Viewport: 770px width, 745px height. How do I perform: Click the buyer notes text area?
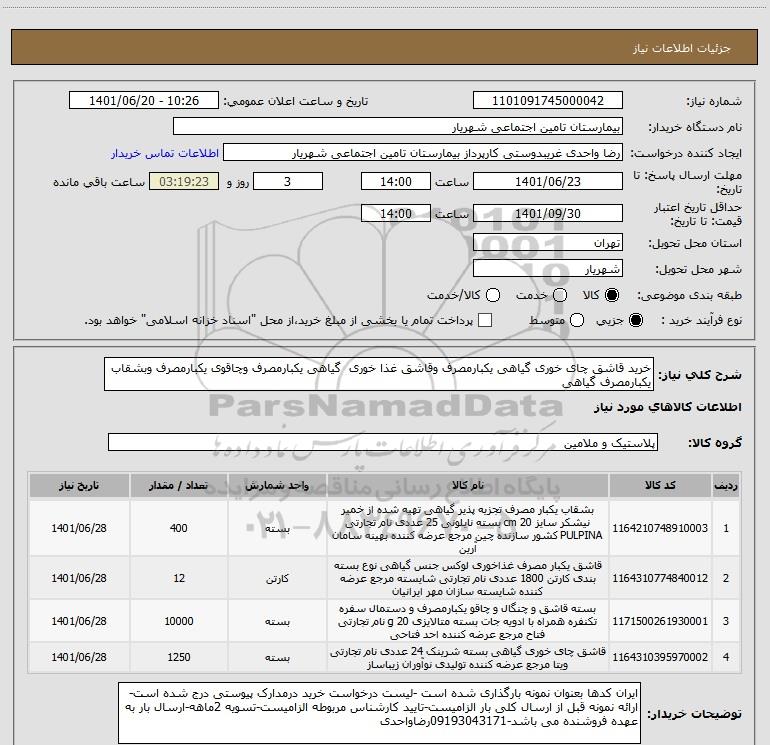coord(380,713)
